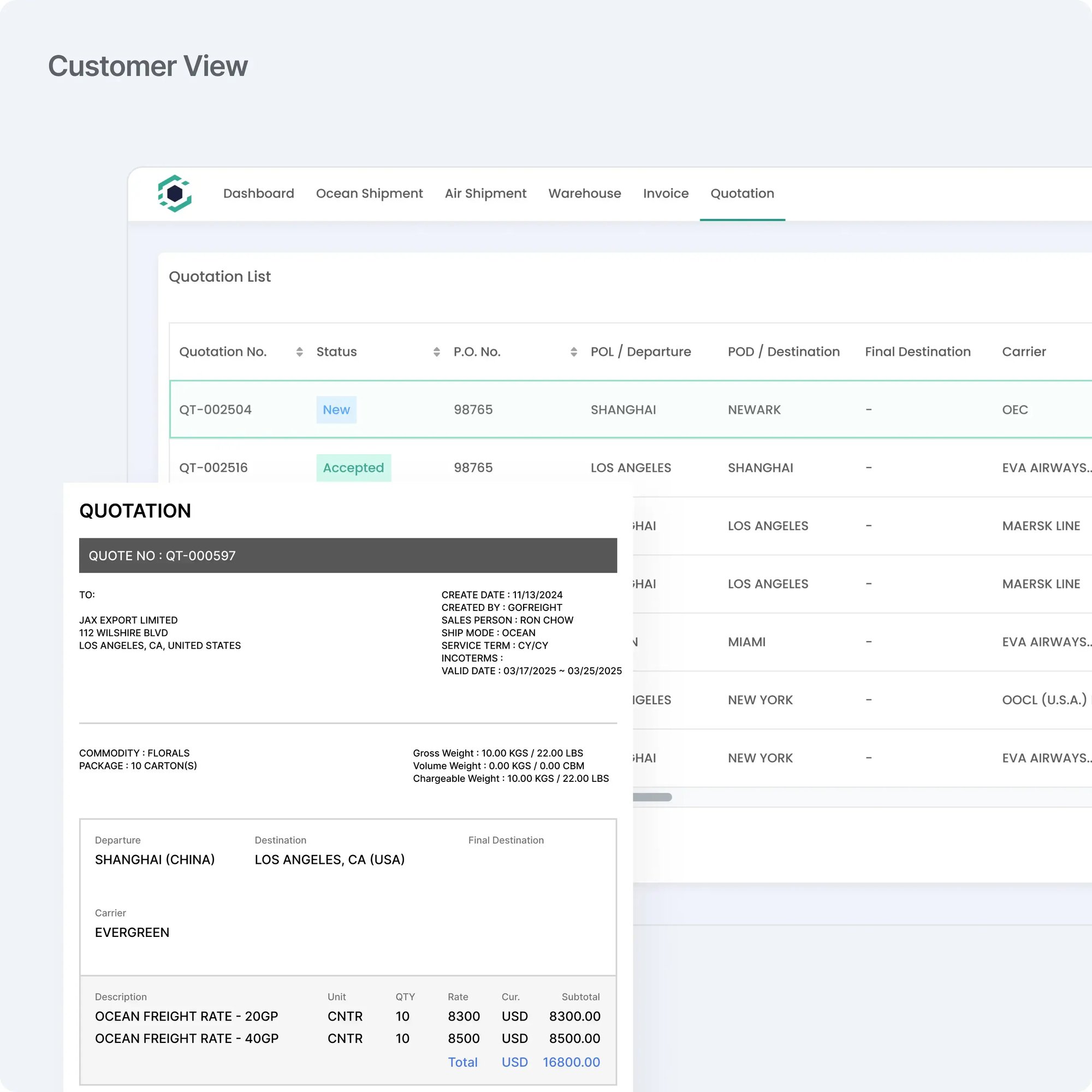Go to Air Shipment tab
Screen dimensions: 1092x1092
pyautogui.click(x=485, y=193)
